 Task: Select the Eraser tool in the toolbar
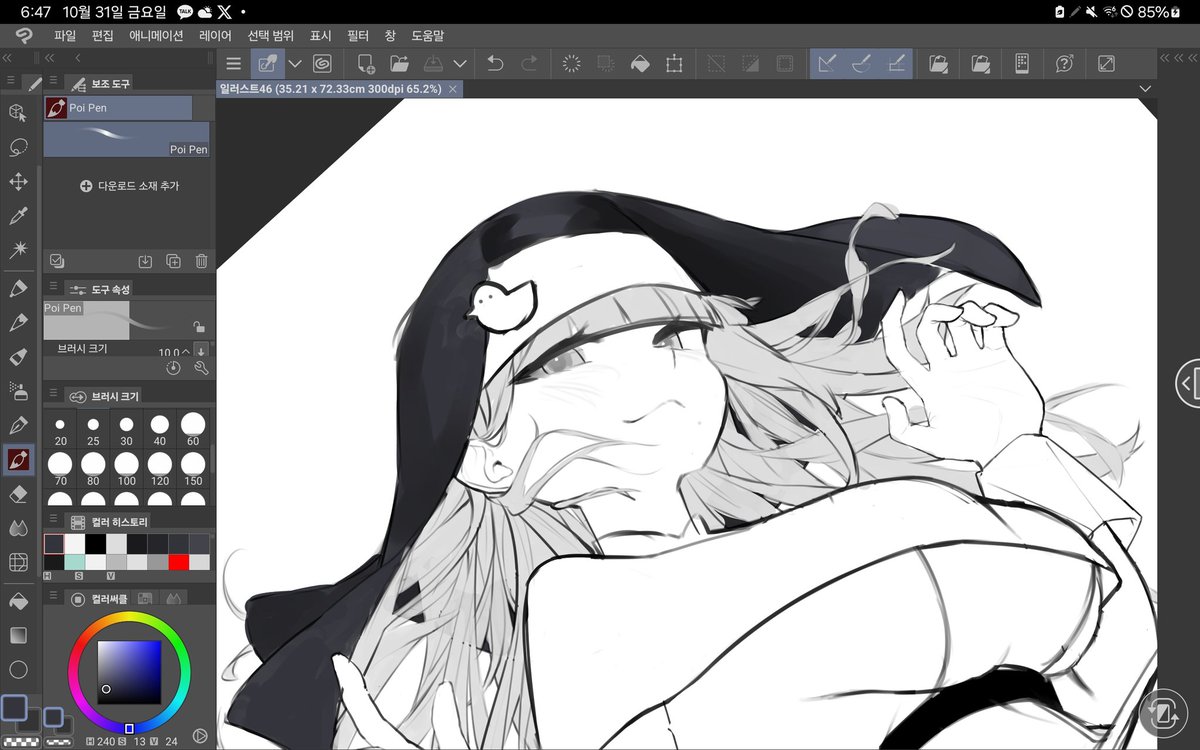[x=17, y=494]
